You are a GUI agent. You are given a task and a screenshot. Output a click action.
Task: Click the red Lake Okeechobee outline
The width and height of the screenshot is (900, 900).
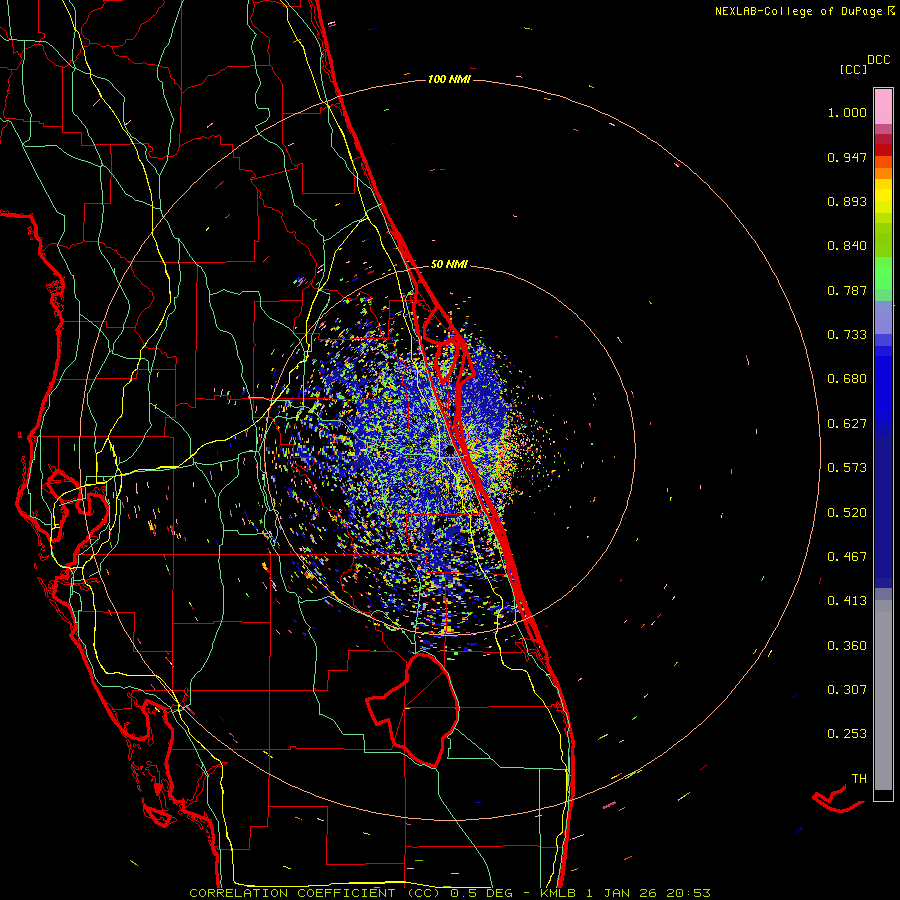click(x=413, y=710)
